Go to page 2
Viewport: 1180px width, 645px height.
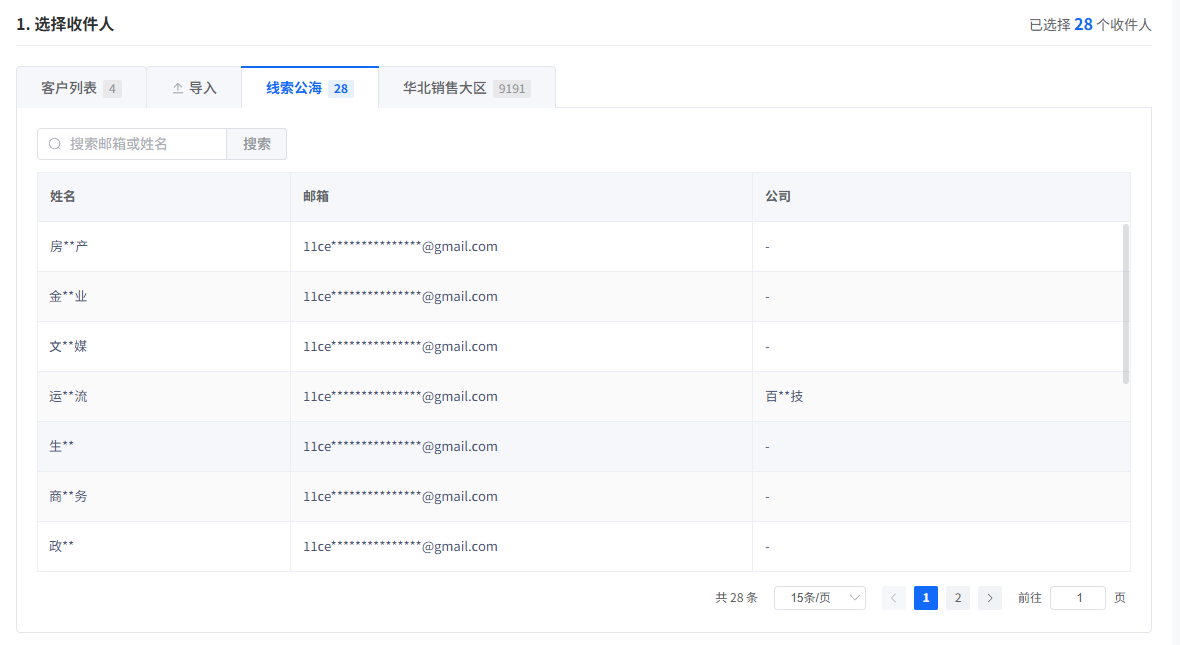point(958,598)
